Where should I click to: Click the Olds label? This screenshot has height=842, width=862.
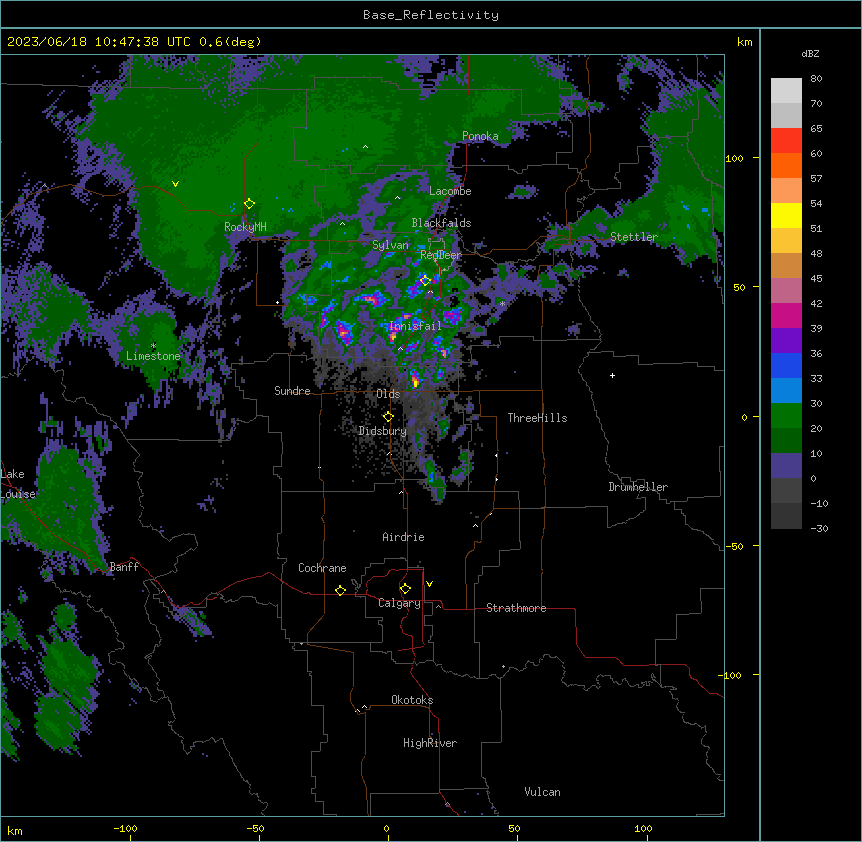(388, 394)
